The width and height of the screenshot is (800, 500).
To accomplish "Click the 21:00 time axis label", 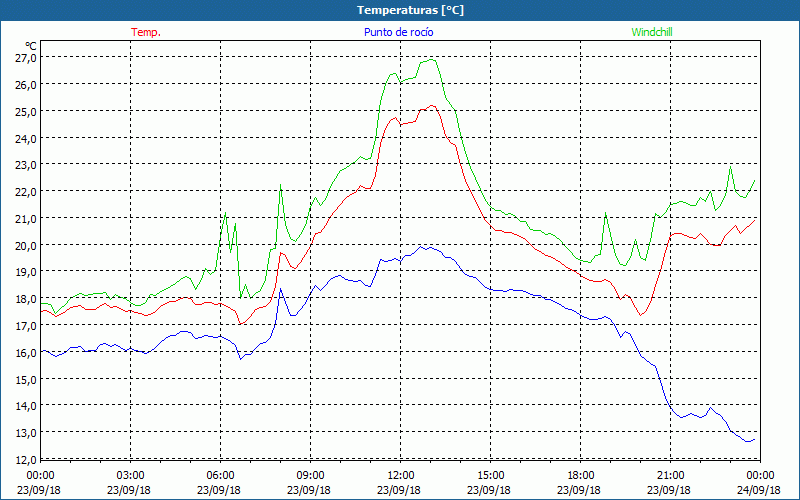I will (670, 476).
